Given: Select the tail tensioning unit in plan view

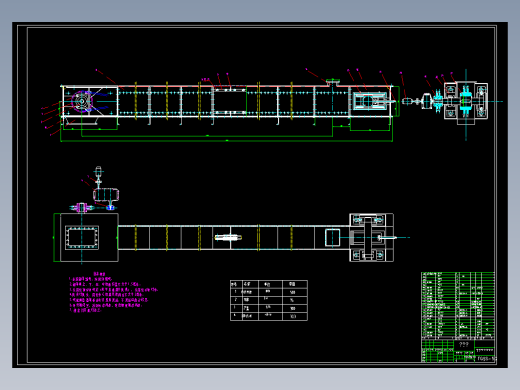Looking at the screenshot, I should (371, 238).
